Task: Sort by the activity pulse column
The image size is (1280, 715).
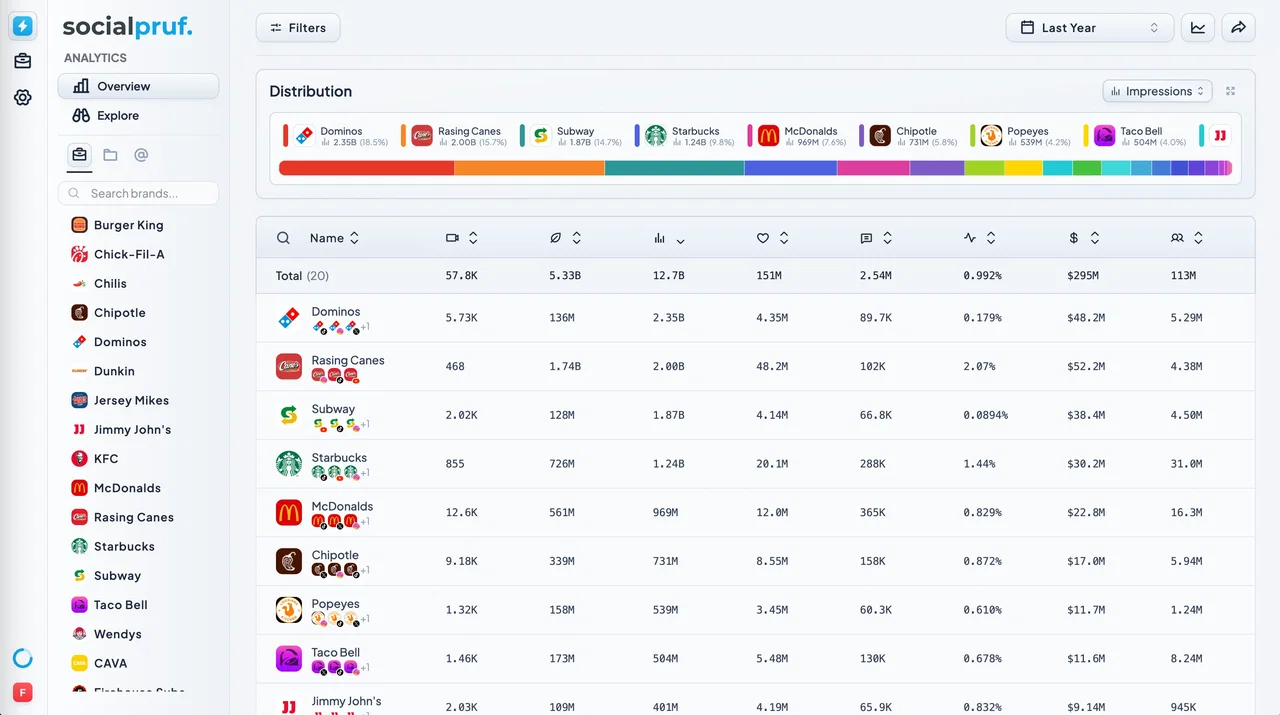Action: [980, 238]
